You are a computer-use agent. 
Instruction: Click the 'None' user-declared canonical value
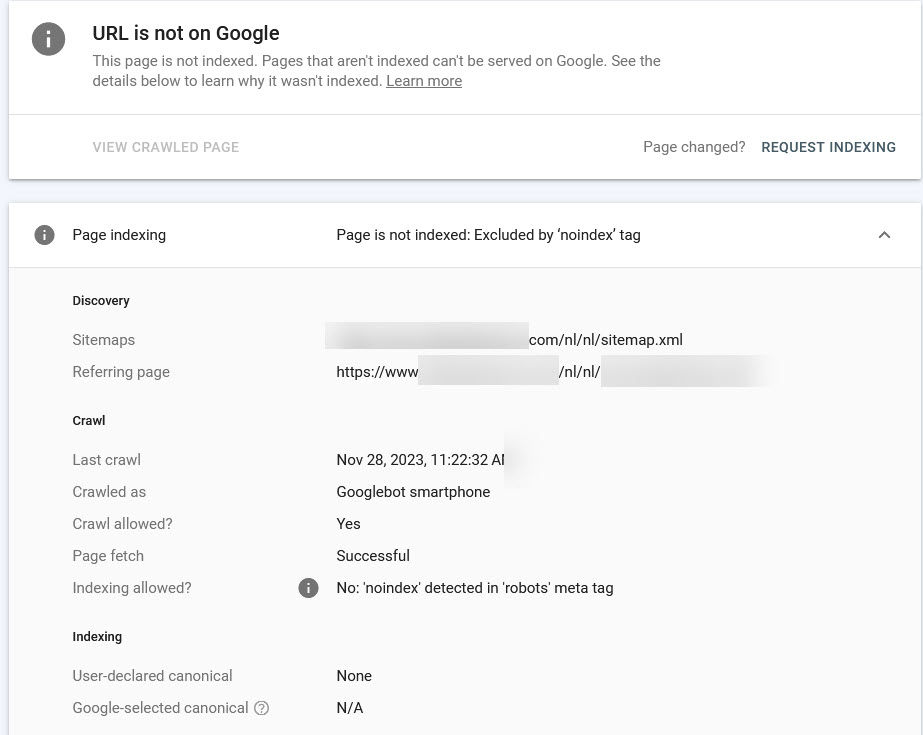pos(354,676)
